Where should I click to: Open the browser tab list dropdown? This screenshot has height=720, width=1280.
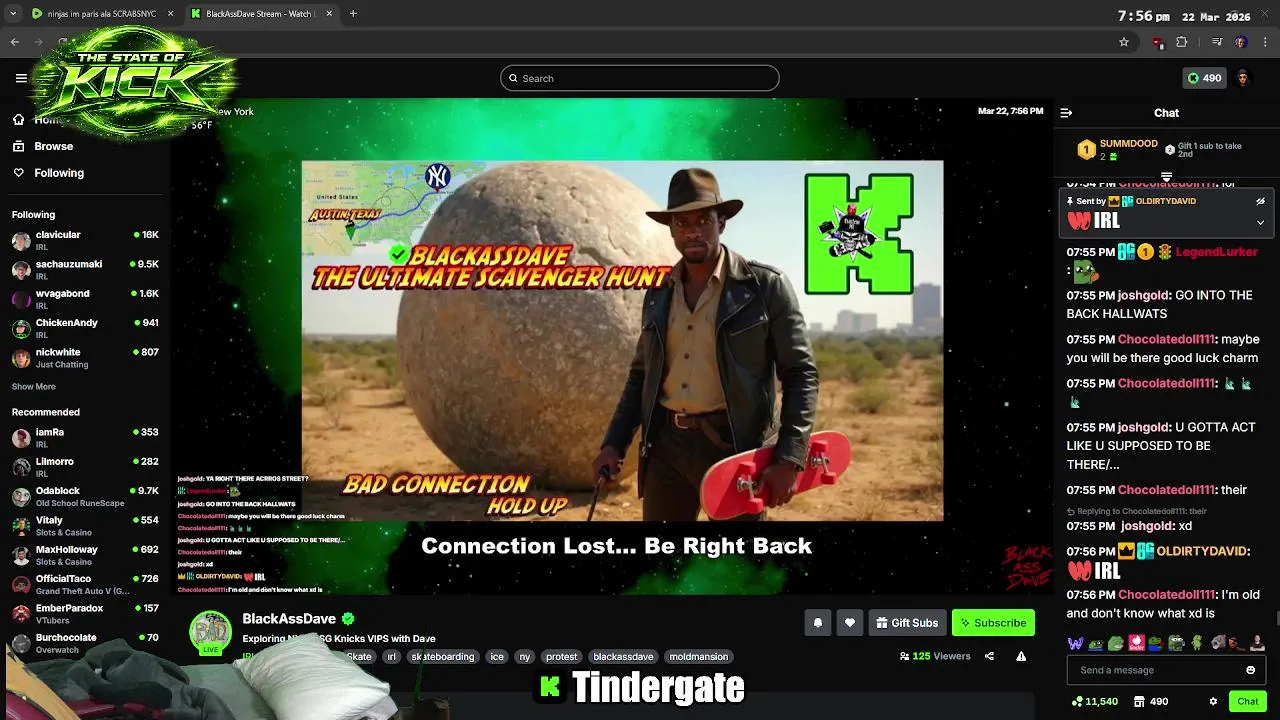pyautogui.click(x=12, y=14)
